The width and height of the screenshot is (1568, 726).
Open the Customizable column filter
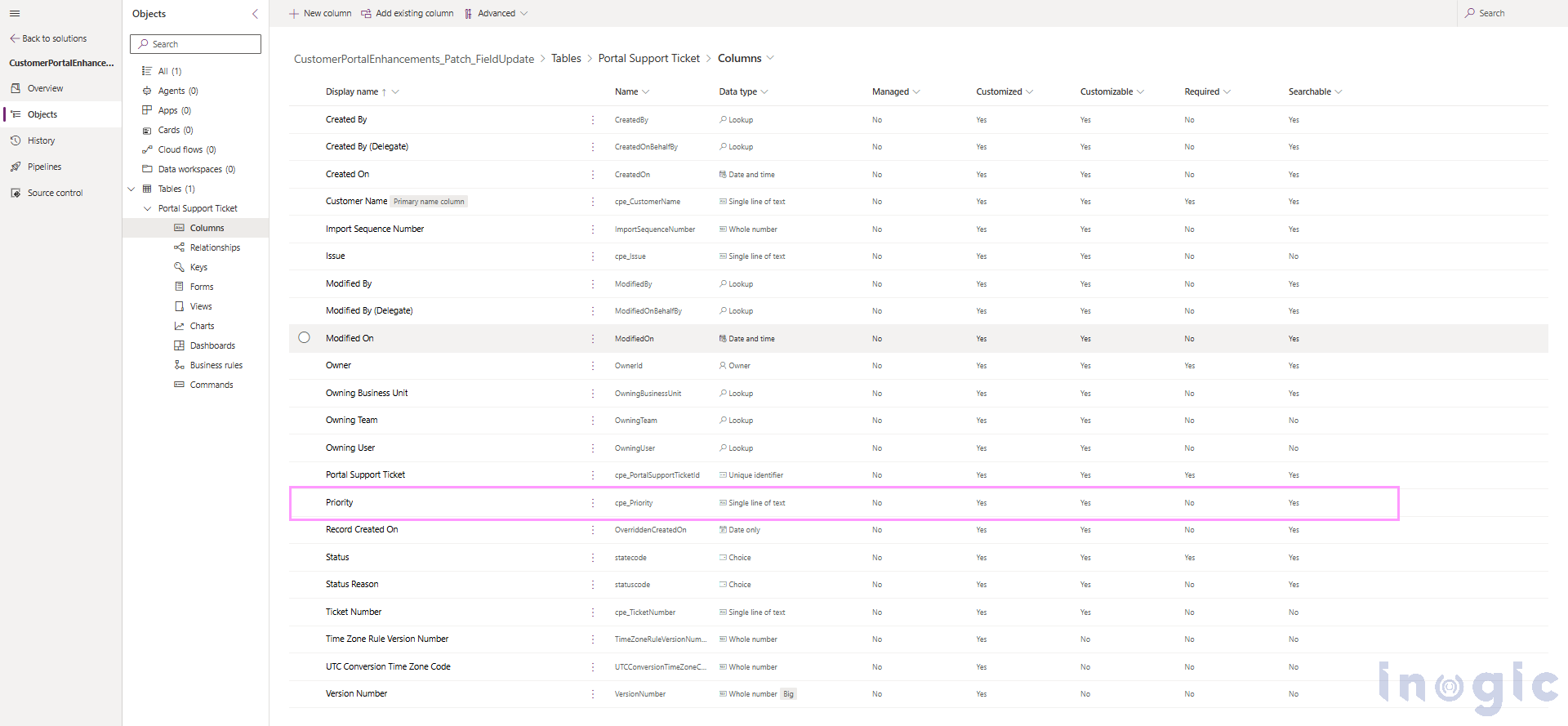1140,91
